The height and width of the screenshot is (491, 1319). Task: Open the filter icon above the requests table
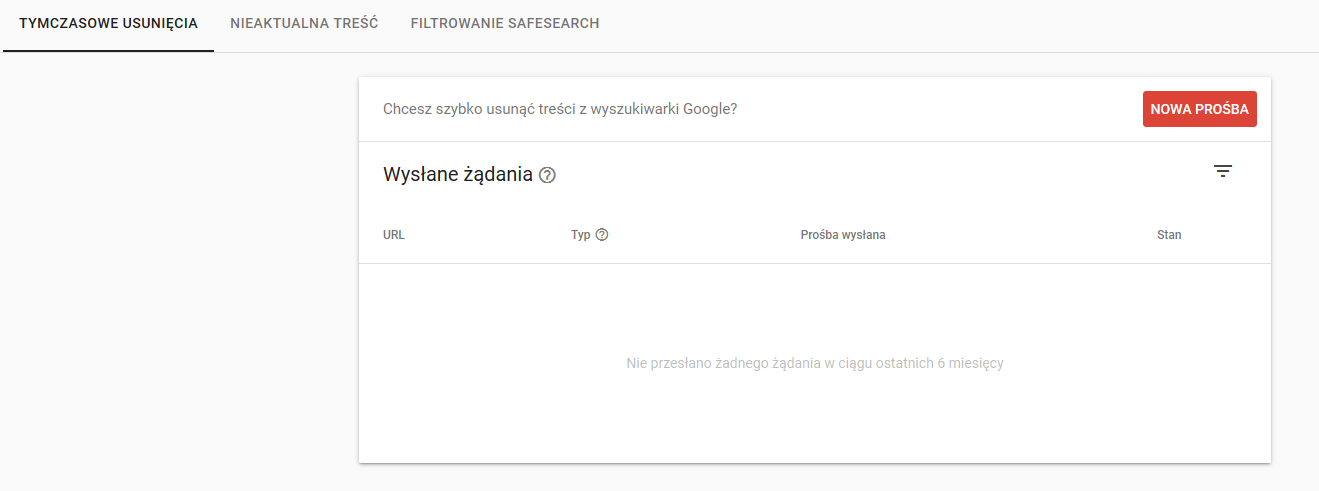(1223, 171)
